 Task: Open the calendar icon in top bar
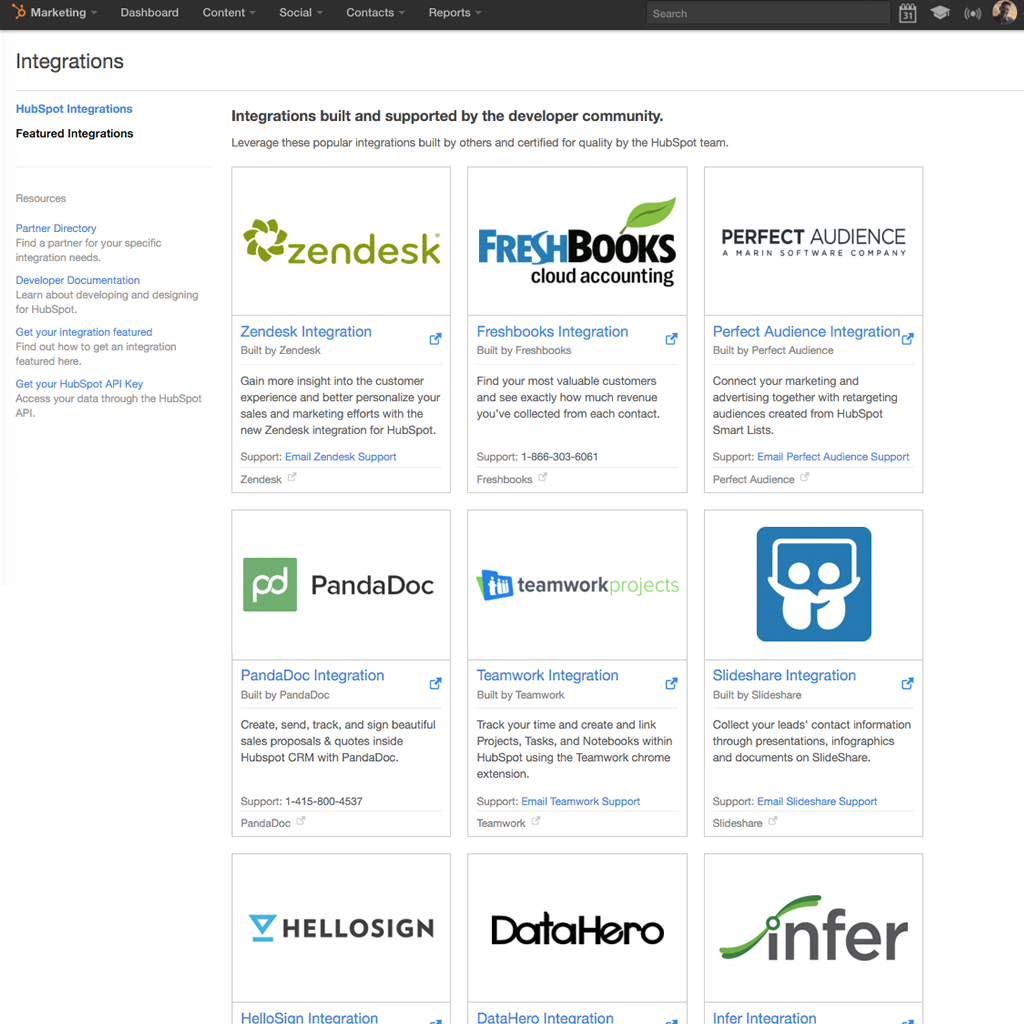pos(907,13)
